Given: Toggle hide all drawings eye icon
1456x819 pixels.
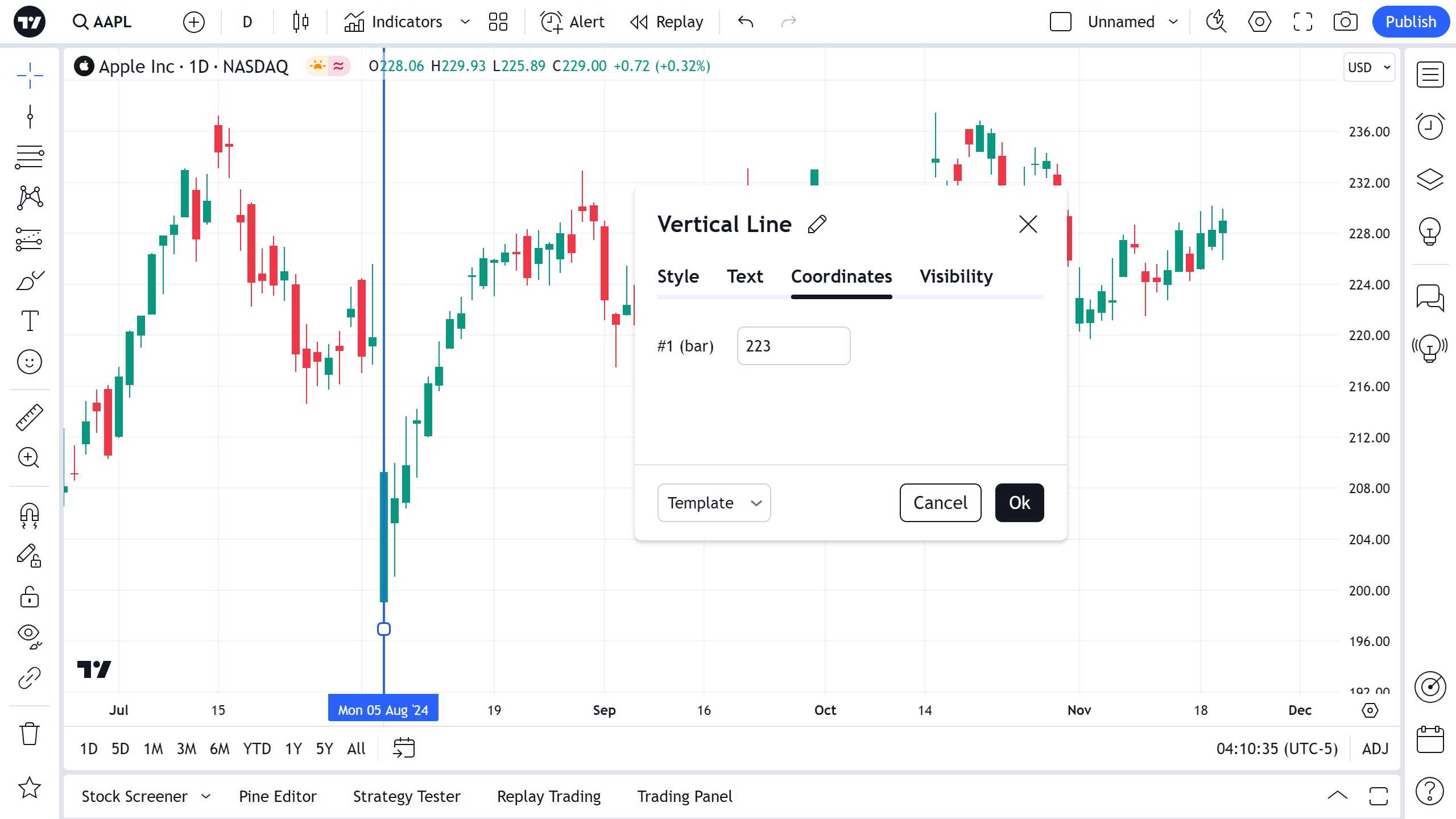Looking at the screenshot, I should (x=29, y=636).
